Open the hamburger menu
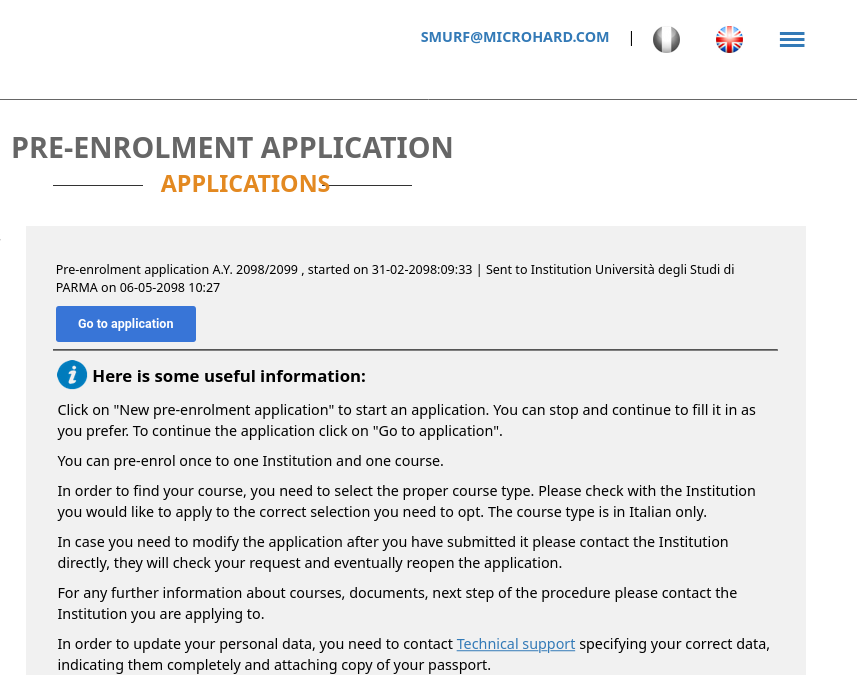 coord(792,39)
